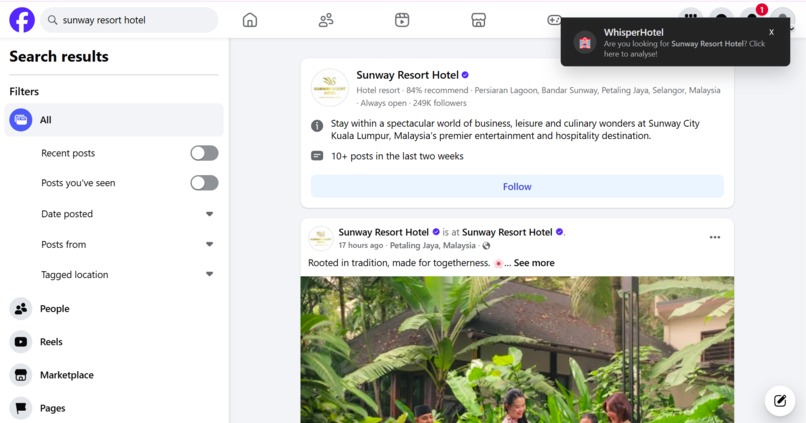The image size is (806, 423).
Task: Open the post options three-dot menu
Action: click(x=715, y=237)
